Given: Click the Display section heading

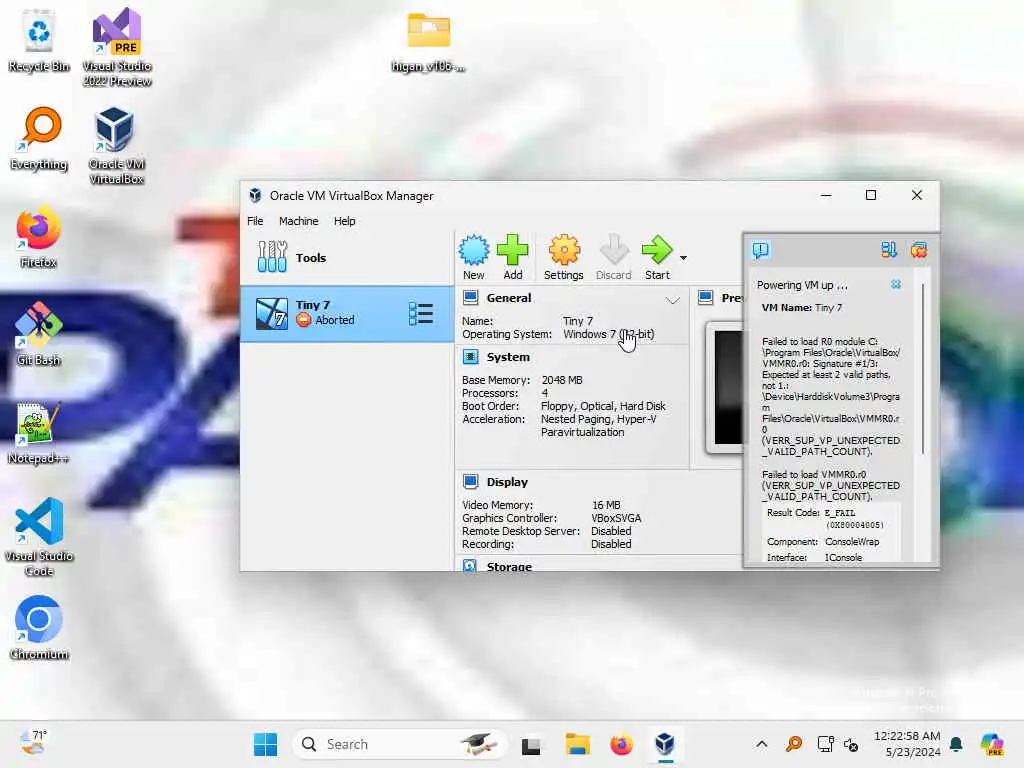Looking at the screenshot, I should pos(507,482).
